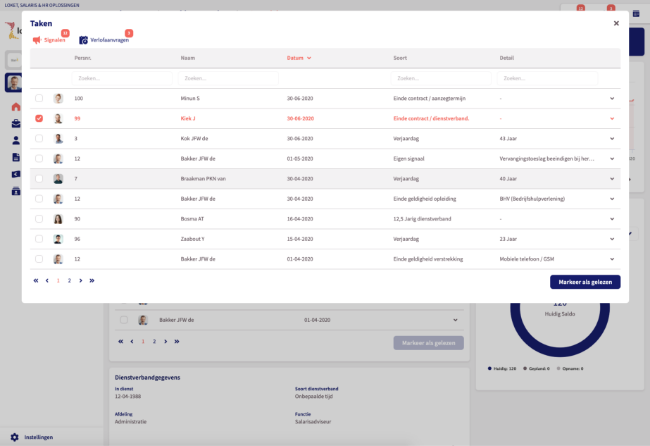Click the user profile photo in sidebar
650x446 pixels.
14,82
